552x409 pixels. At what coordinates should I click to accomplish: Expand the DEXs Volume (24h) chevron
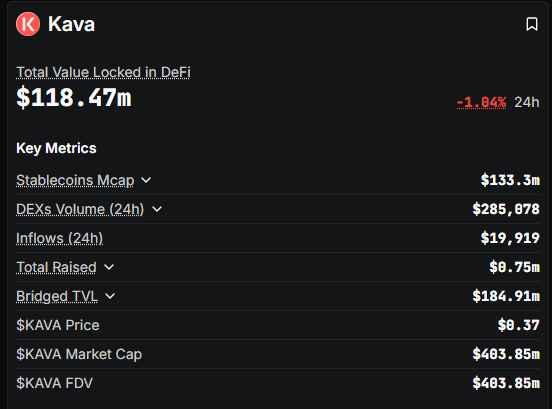point(157,209)
